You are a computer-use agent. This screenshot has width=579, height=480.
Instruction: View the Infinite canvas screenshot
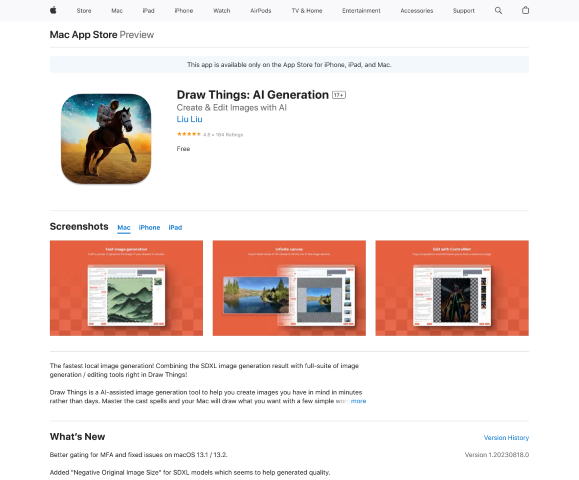pyautogui.click(x=289, y=288)
